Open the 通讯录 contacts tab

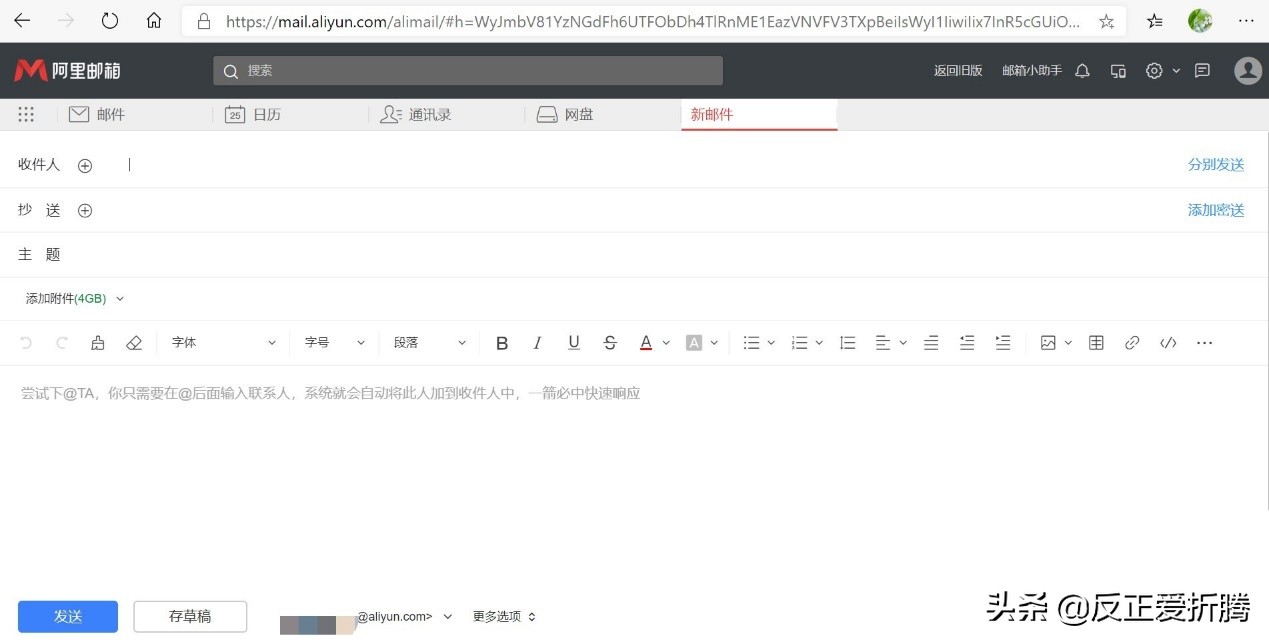(415, 114)
